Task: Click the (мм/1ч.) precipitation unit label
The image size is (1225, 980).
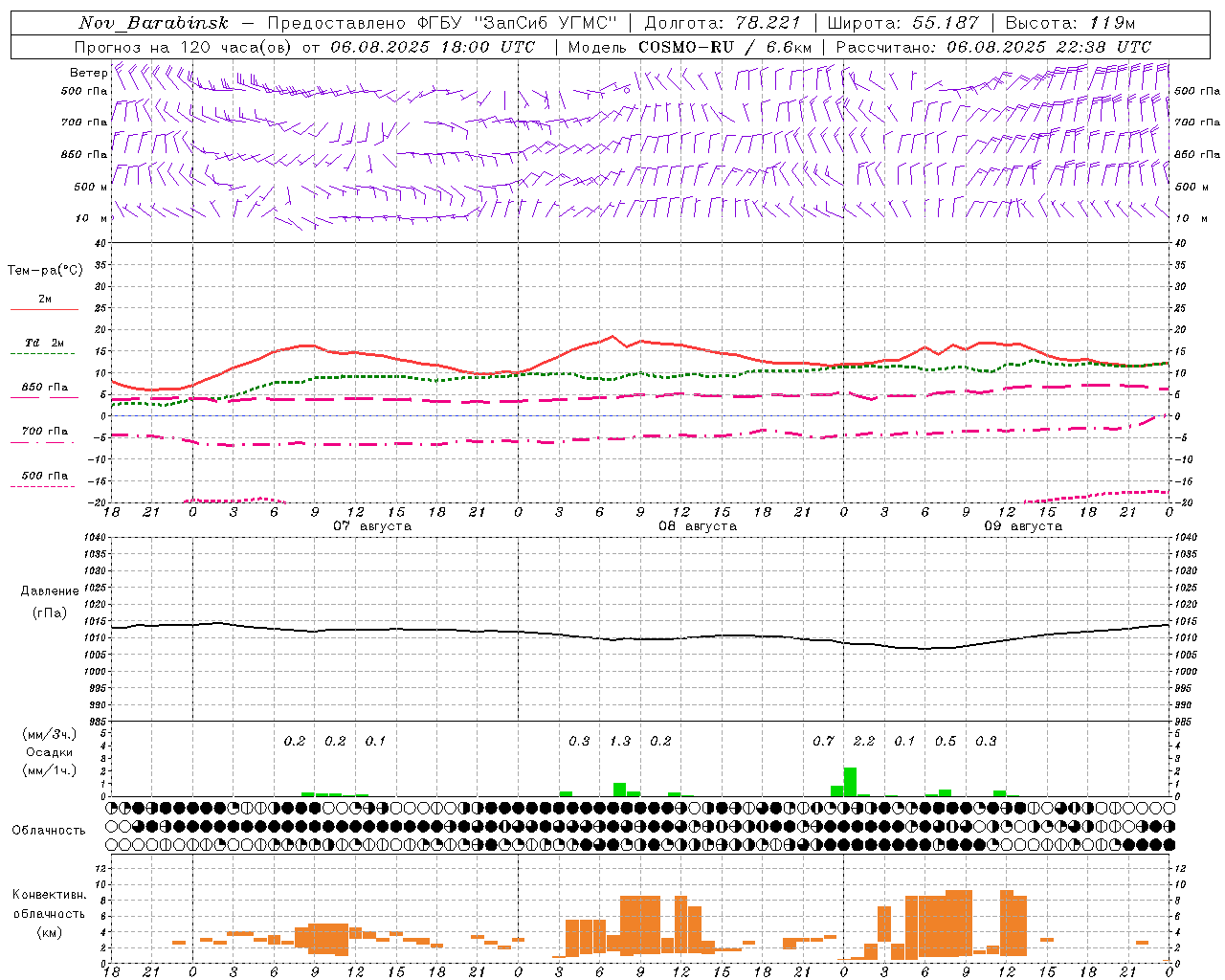Action: pyautogui.click(x=50, y=770)
